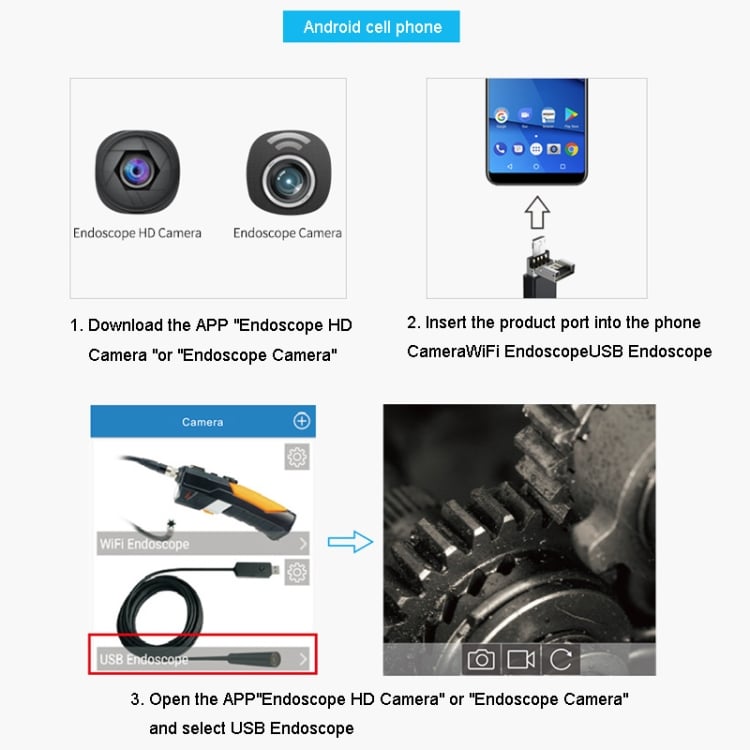Click the Android cell phone tab label
The image size is (750, 750).
point(372,27)
